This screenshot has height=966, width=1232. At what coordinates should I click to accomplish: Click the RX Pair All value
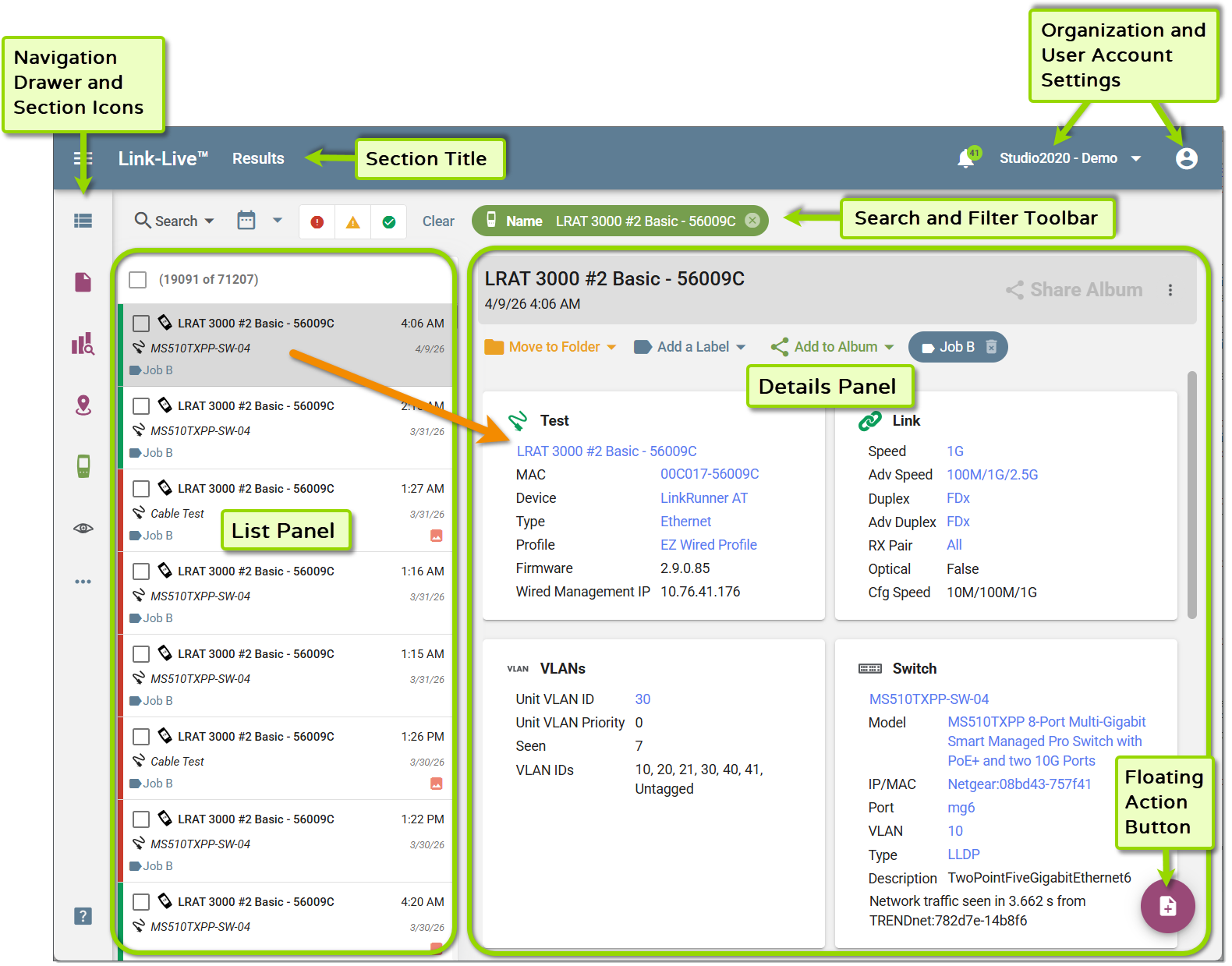click(x=954, y=545)
